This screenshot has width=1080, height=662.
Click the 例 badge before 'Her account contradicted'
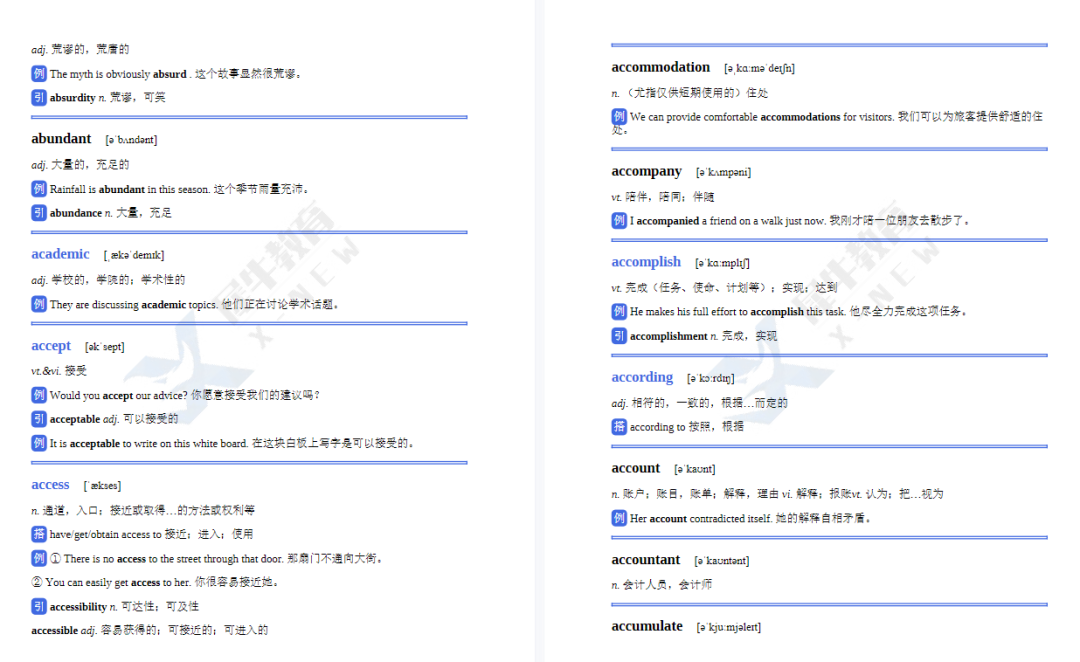pos(619,517)
